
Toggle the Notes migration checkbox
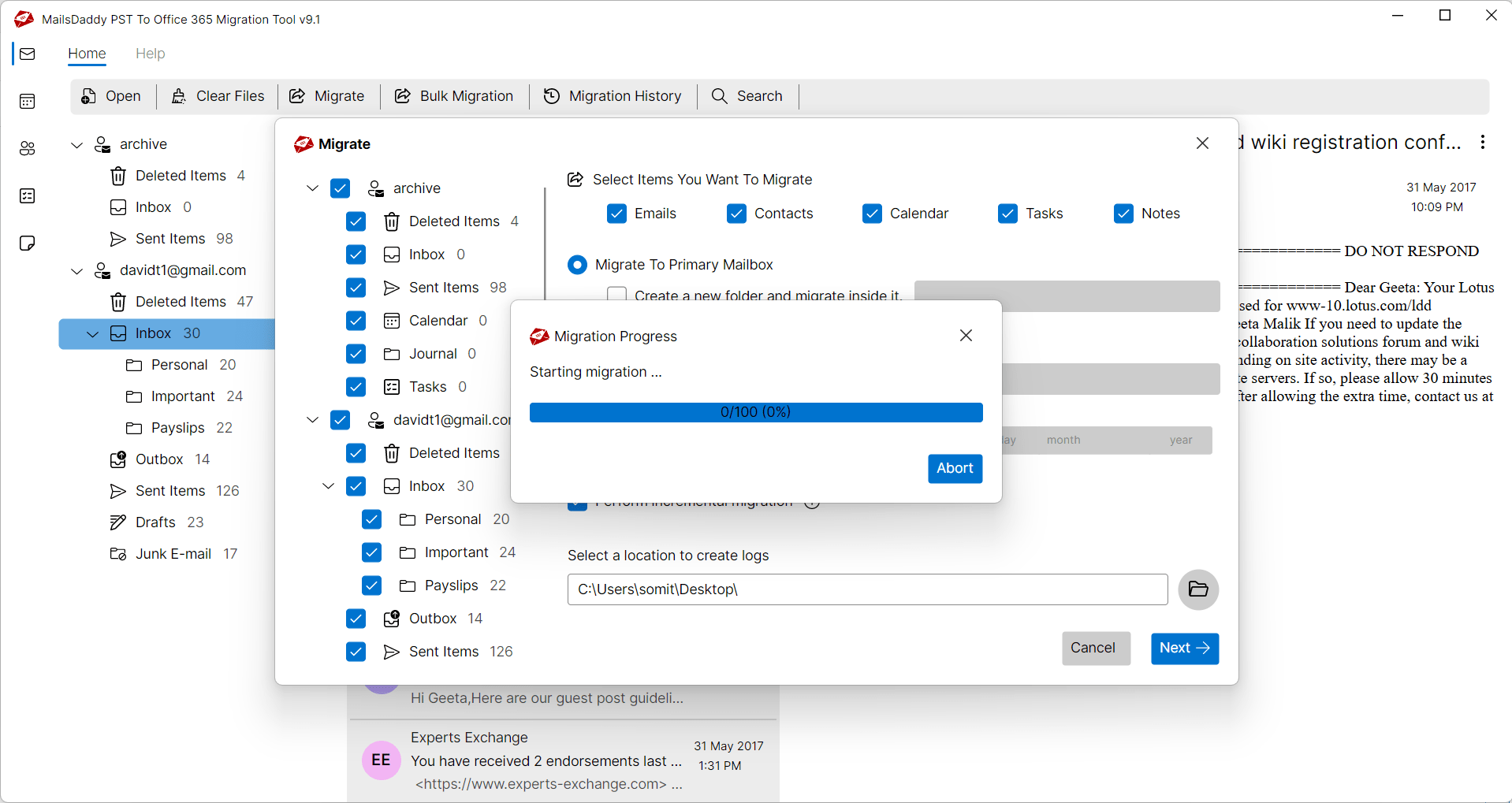[x=1123, y=213]
